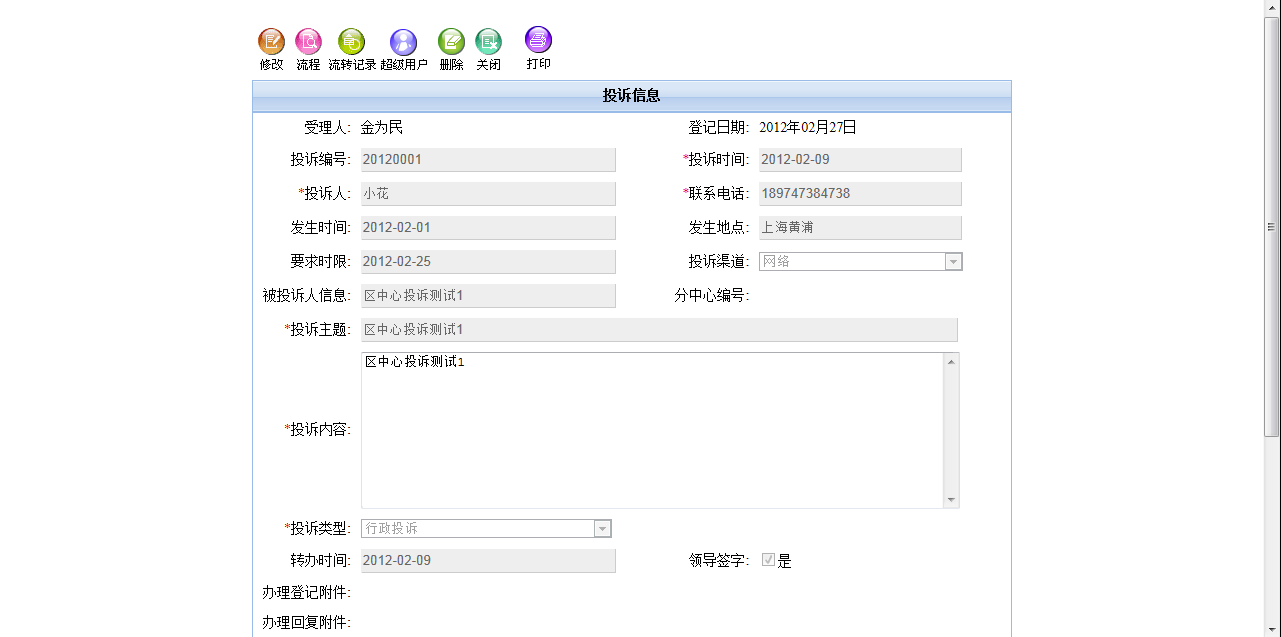Click the page's vertical scrollbar thumb

click(1272, 226)
